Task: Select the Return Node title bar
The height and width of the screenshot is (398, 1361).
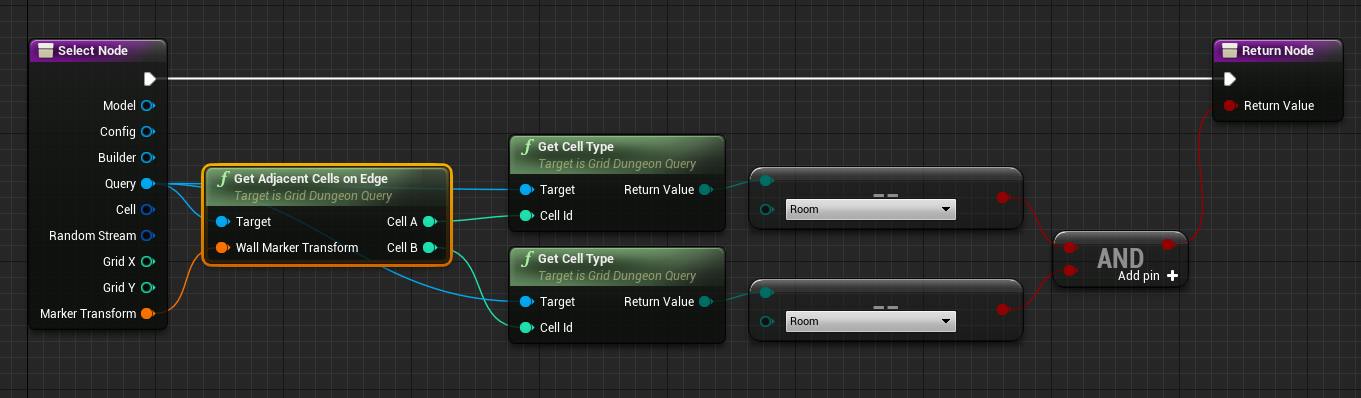Action: [x=1277, y=50]
